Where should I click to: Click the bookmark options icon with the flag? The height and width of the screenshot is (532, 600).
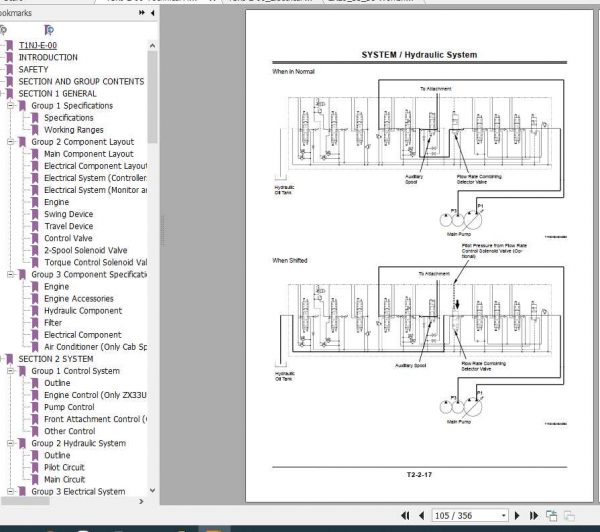(49, 30)
